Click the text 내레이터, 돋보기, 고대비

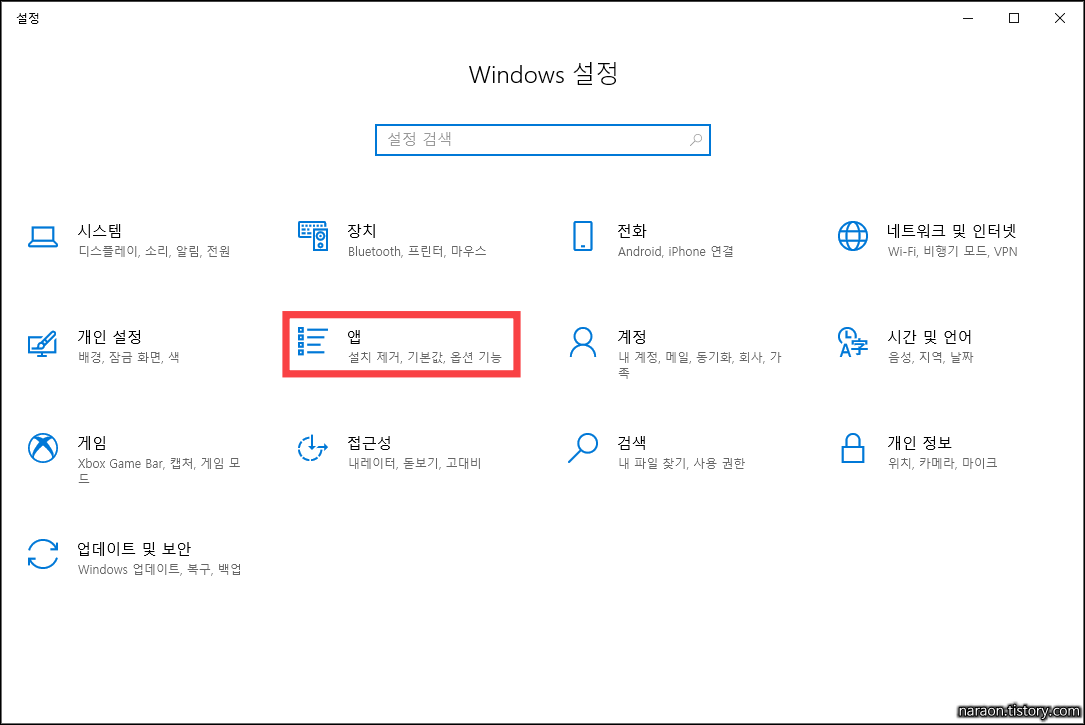[414, 463]
